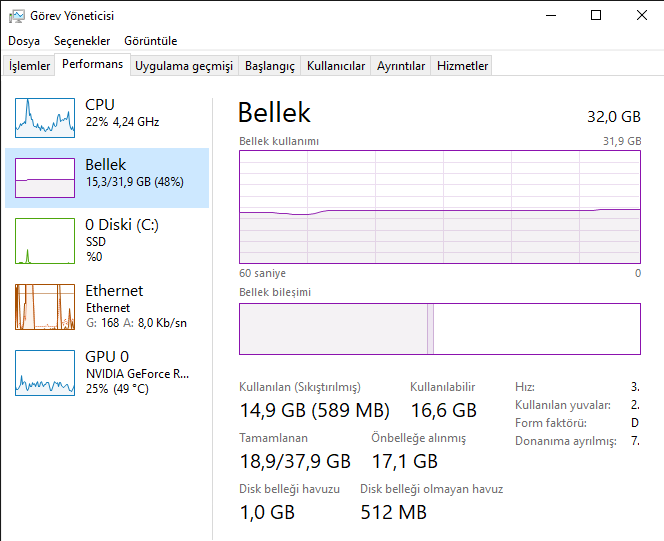Screen dimensions: 664x541
Task: Click the Task Manager app icon in title bar
Action: pyautogui.click(x=17, y=16)
